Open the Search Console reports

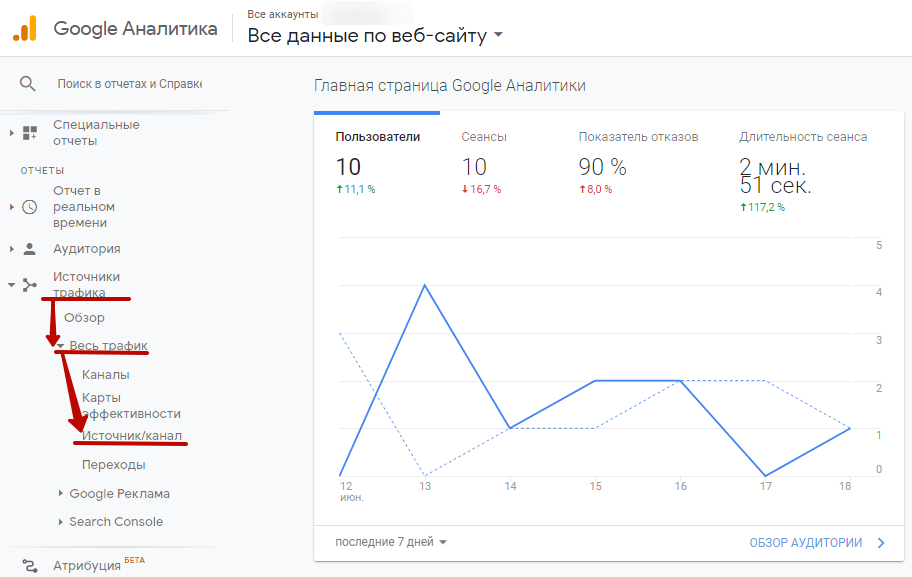(116, 522)
